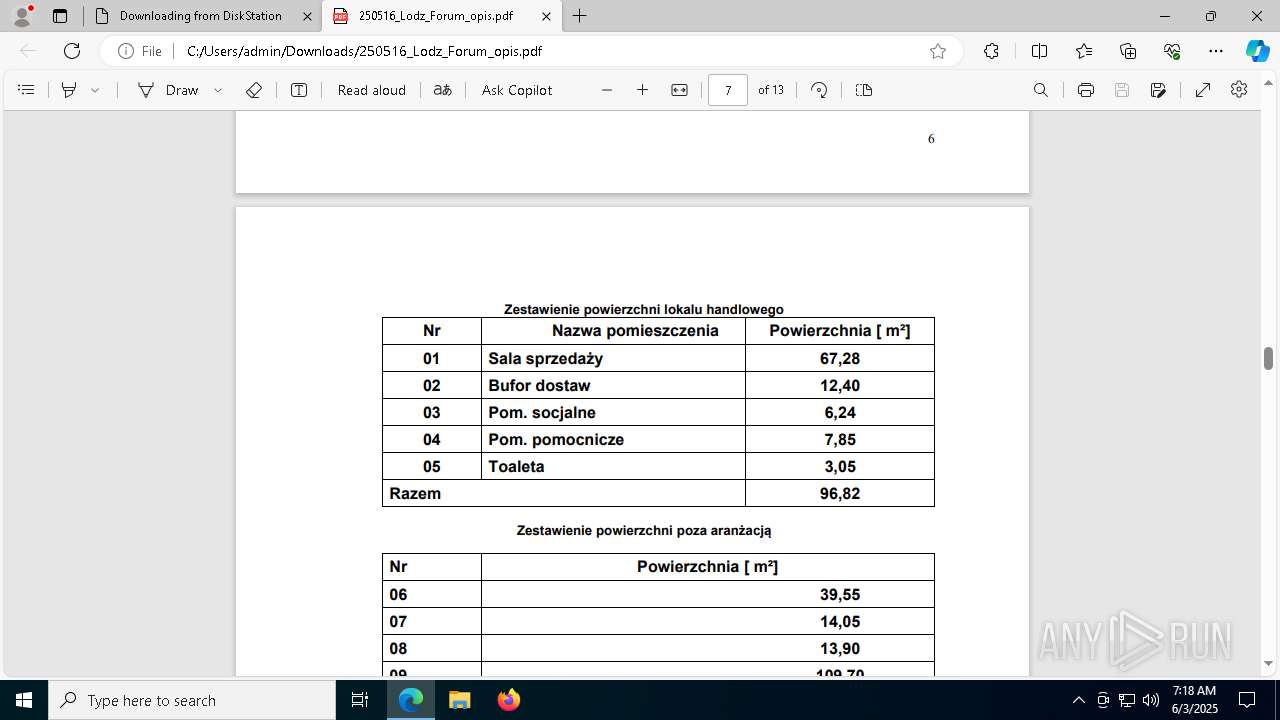Open Ask Copilot
1280x720 pixels.
[517, 90]
